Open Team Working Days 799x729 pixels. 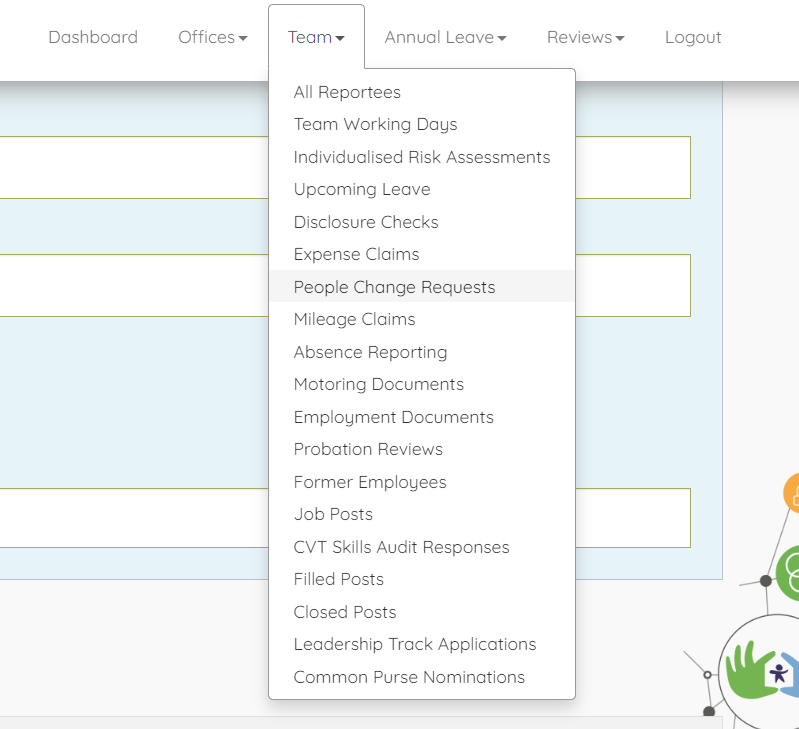[x=375, y=124]
